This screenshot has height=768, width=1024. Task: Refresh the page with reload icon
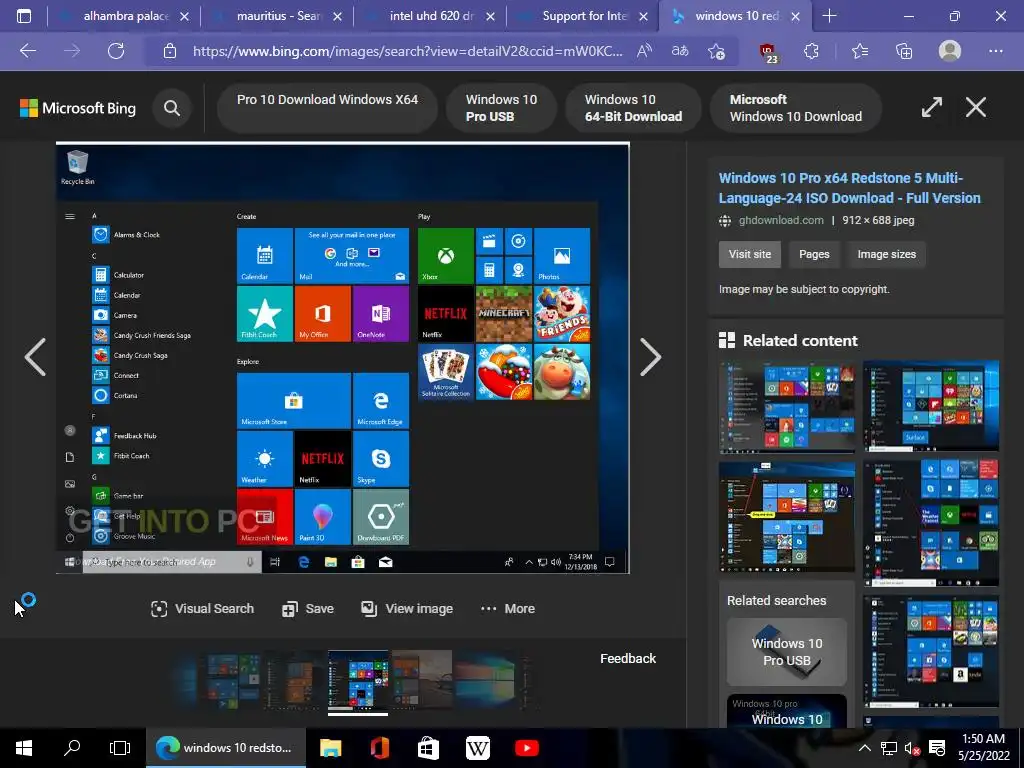click(x=116, y=51)
